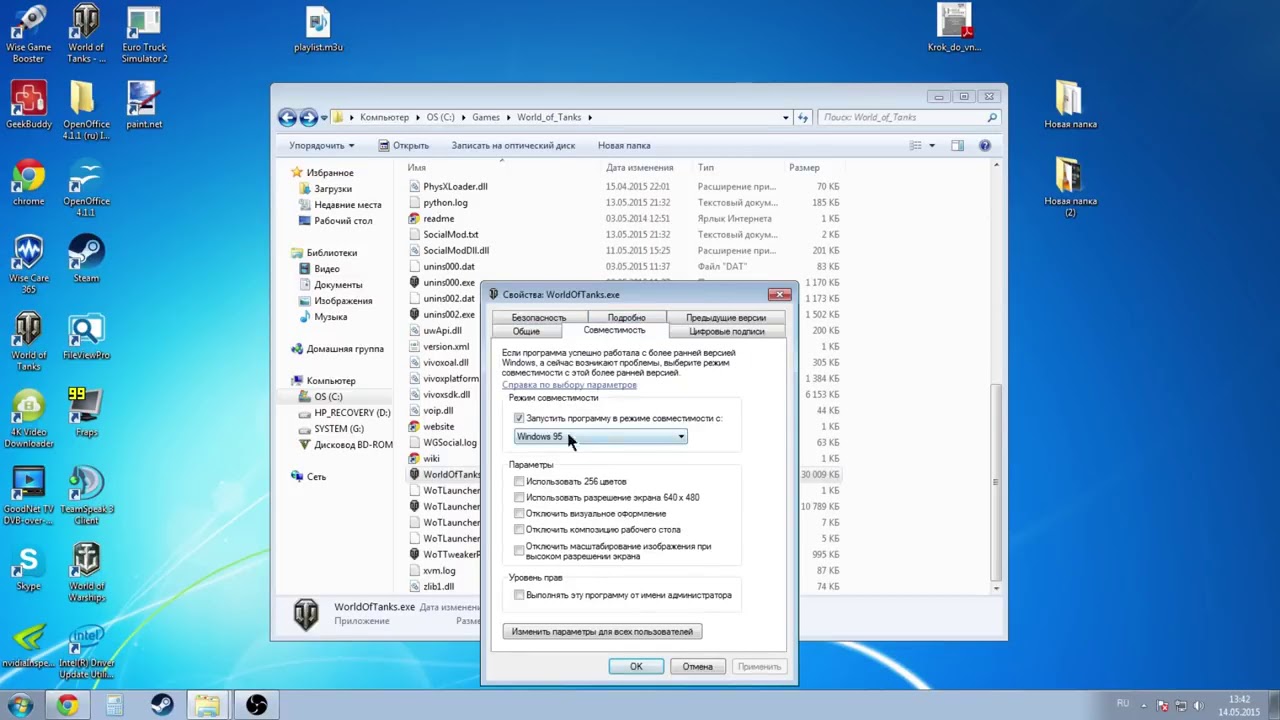Screen dimensions: 1280x720
Task: Click Новая папка toolbar button
Action: tap(624, 145)
